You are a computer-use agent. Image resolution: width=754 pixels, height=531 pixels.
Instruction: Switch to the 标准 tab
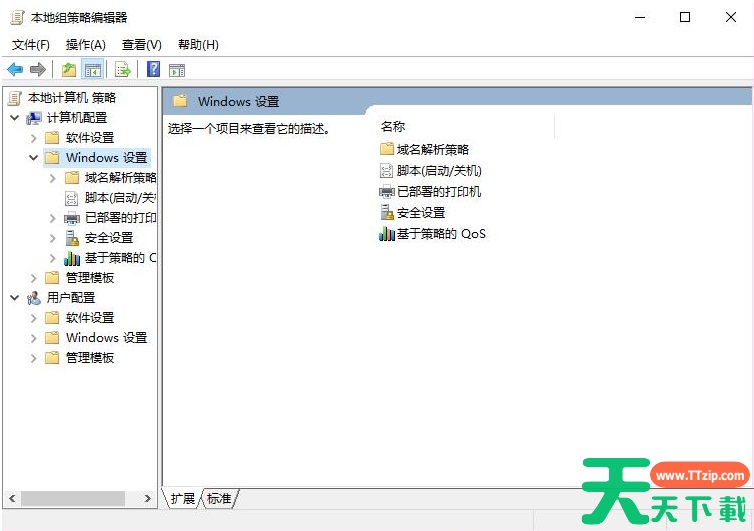pos(219,498)
